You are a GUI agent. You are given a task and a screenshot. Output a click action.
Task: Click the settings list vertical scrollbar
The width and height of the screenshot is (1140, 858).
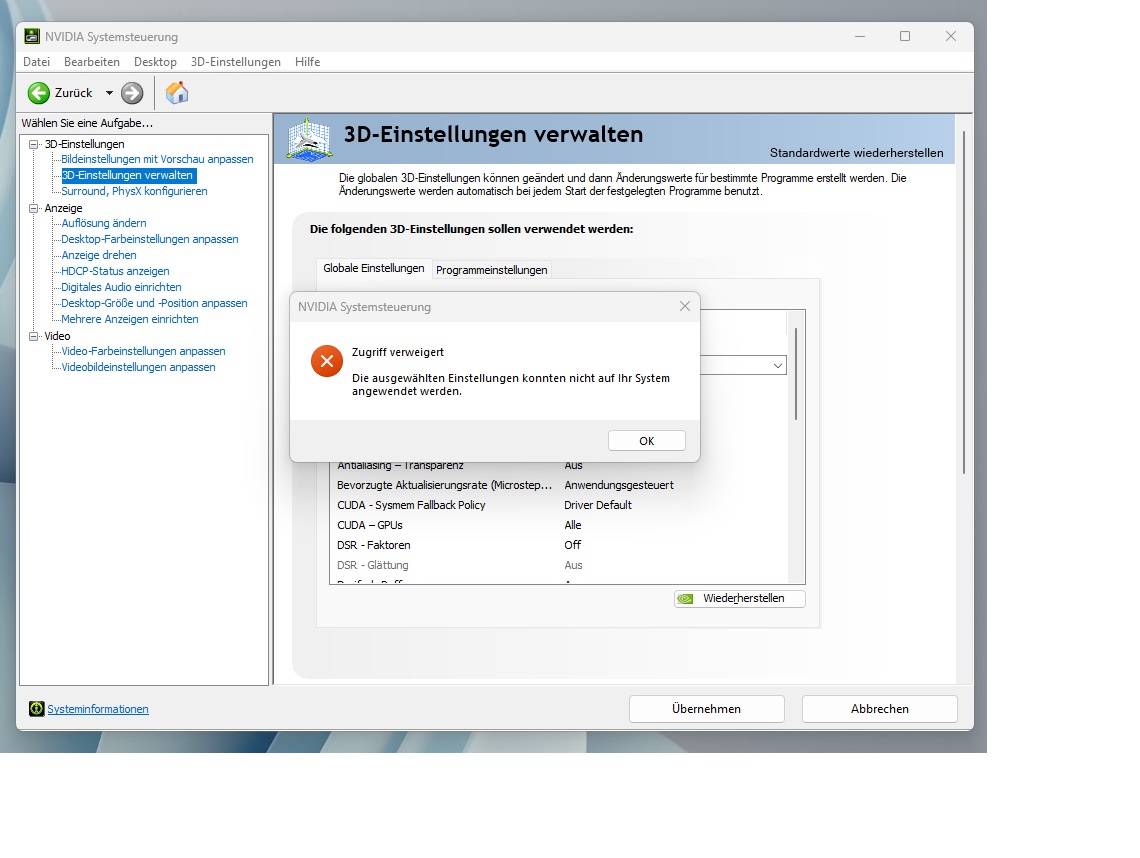796,374
